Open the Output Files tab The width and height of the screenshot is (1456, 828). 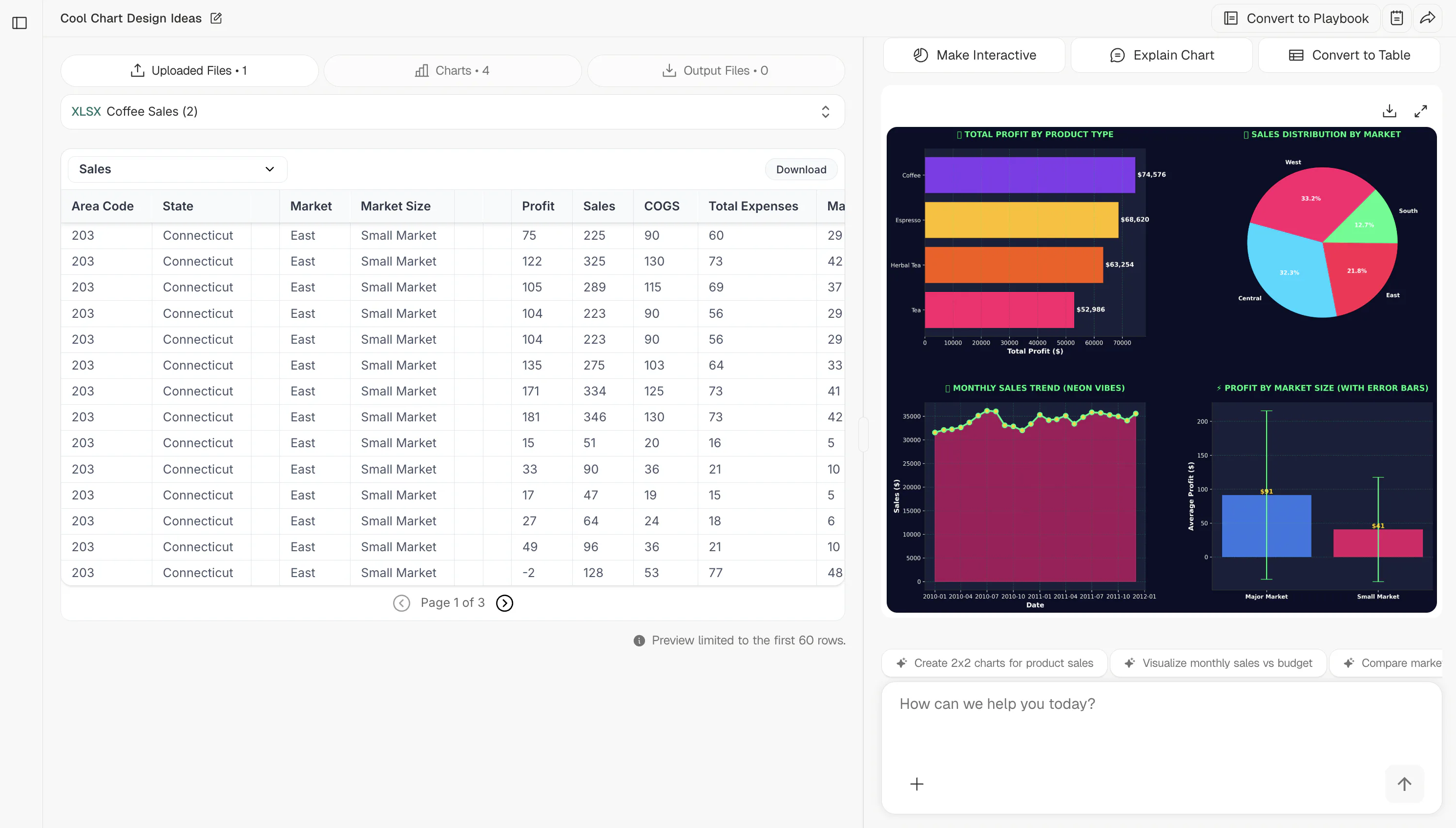coord(716,70)
